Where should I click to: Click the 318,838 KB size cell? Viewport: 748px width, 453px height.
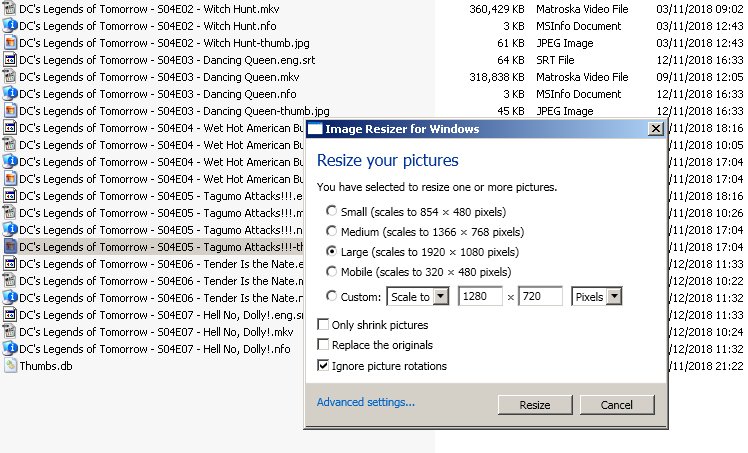[497, 77]
